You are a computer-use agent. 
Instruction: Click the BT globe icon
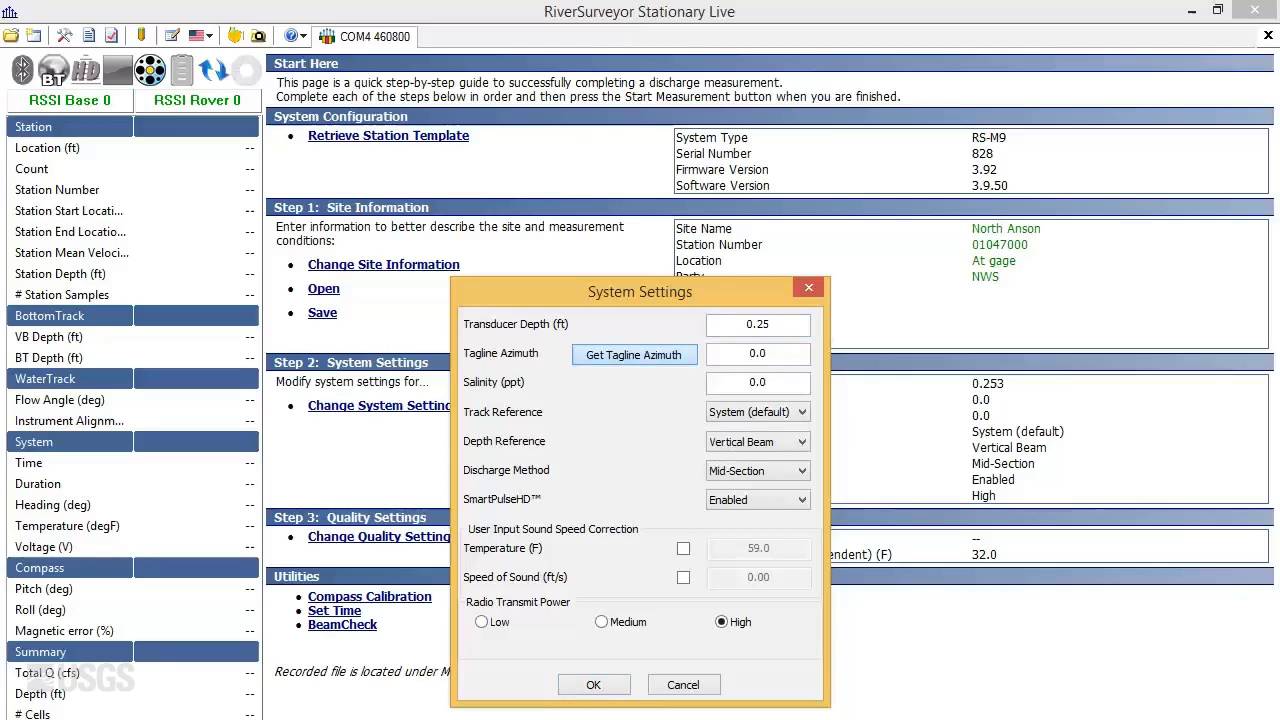(54, 70)
